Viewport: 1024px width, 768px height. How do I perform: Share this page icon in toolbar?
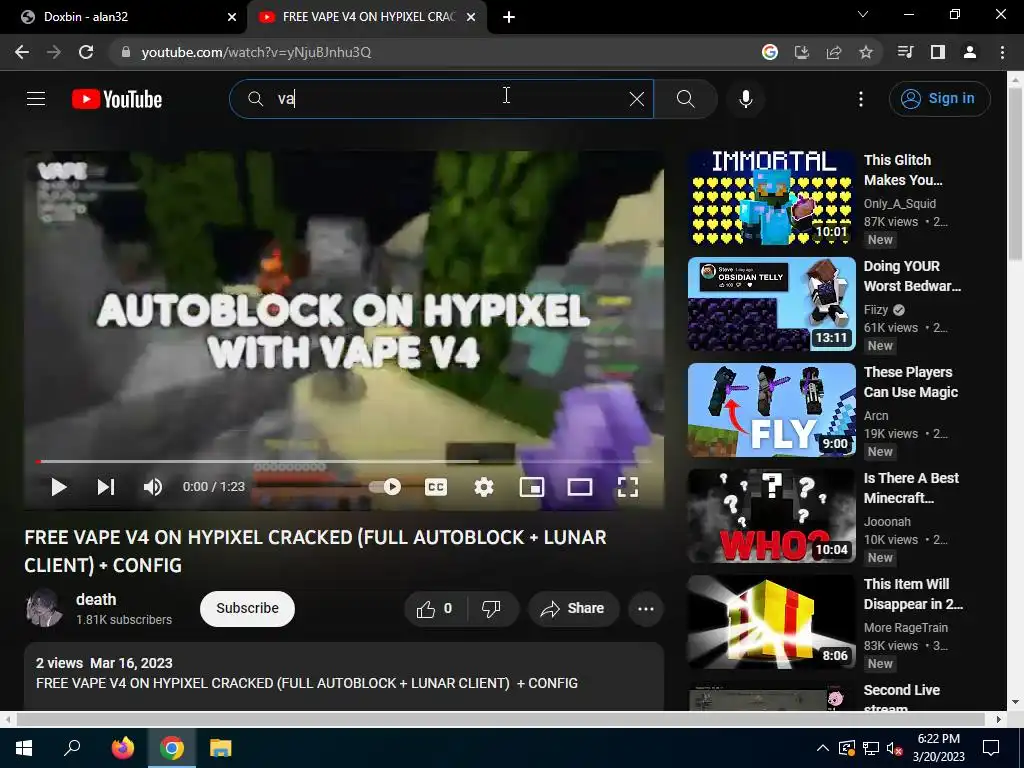tap(834, 52)
